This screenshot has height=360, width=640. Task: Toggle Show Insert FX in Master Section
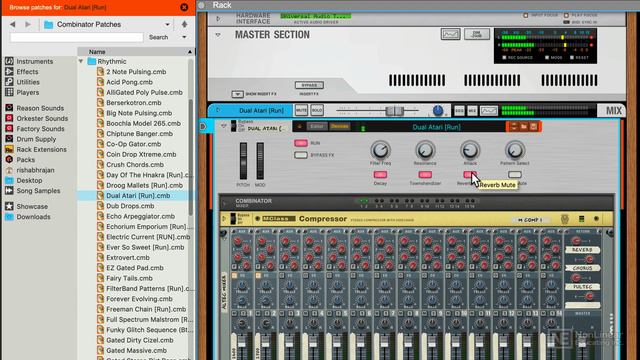click(x=238, y=94)
